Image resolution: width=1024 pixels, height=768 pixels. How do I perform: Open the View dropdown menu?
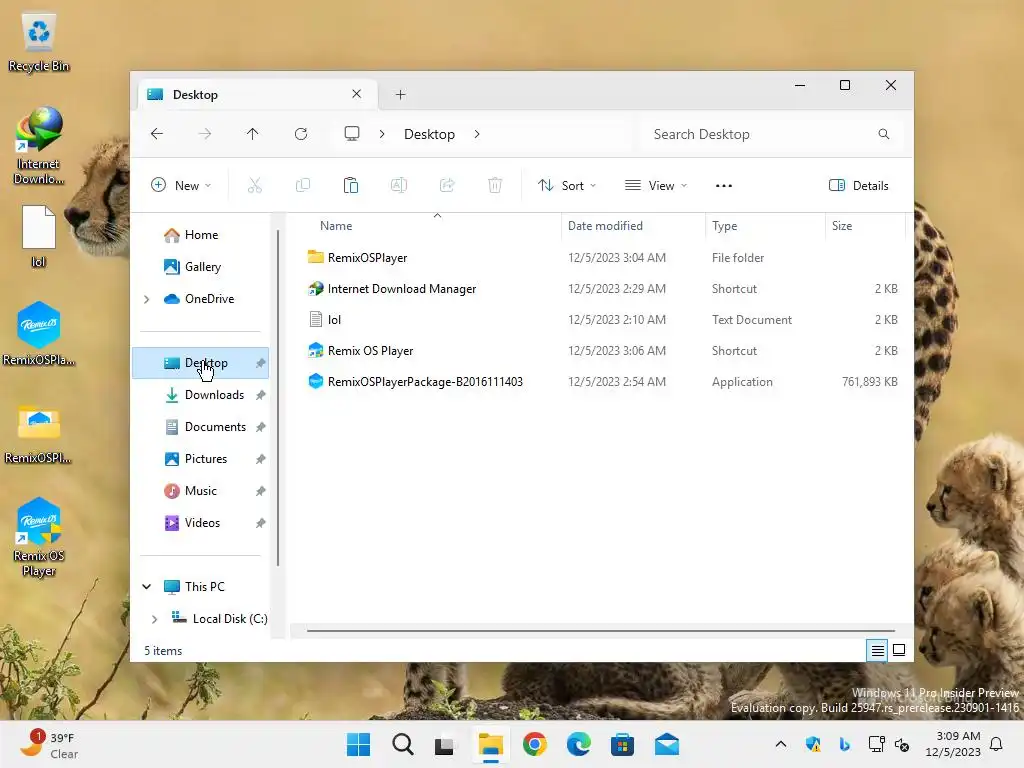[x=656, y=185]
